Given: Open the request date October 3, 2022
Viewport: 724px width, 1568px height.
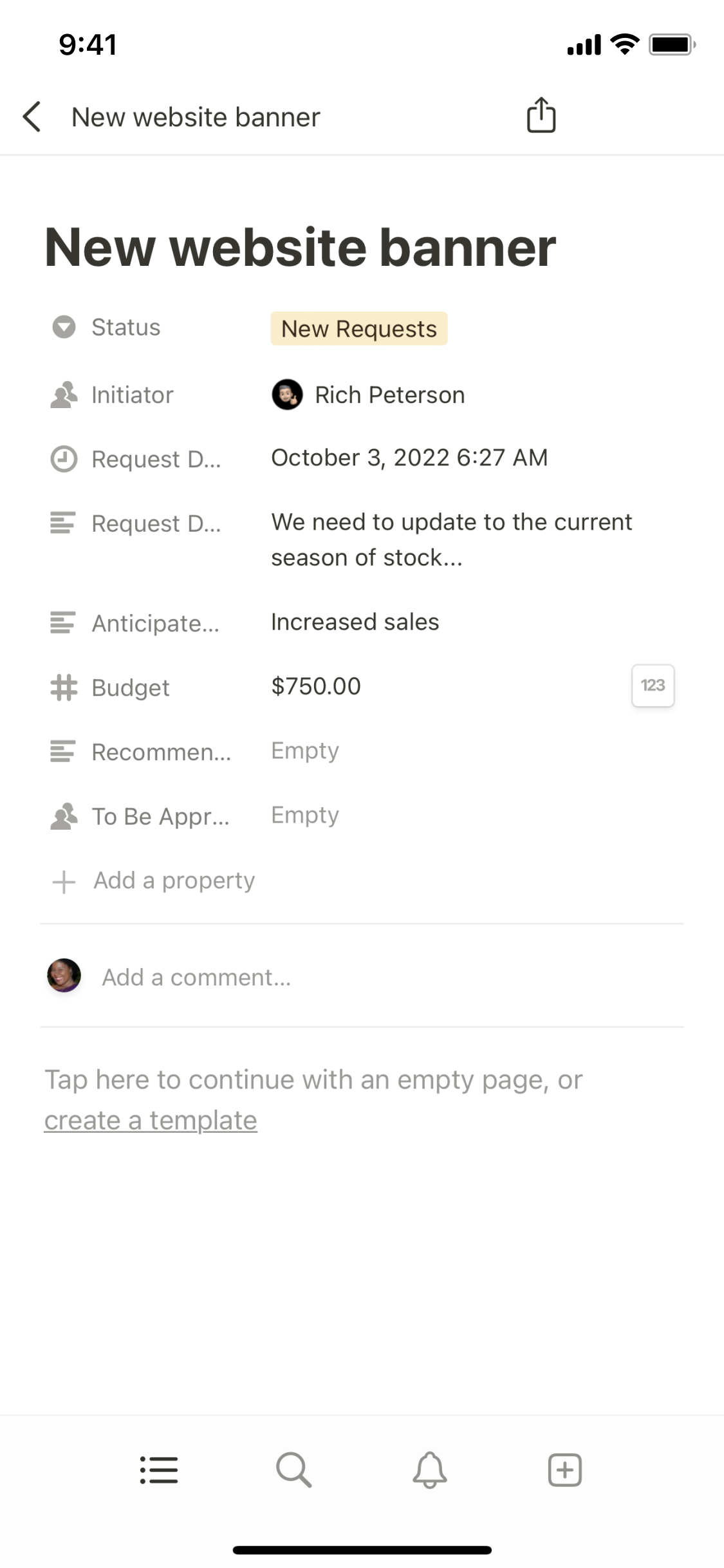Looking at the screenshot, I should coord(409,458).
